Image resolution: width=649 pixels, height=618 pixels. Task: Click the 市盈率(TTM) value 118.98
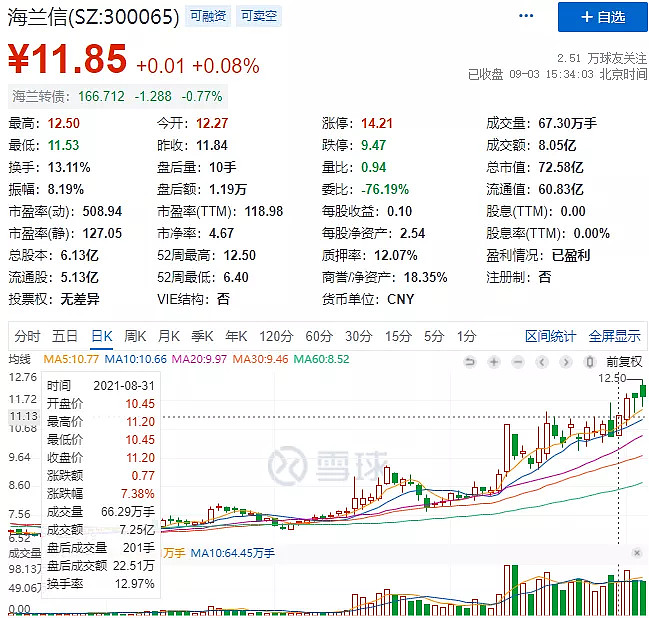264,212
